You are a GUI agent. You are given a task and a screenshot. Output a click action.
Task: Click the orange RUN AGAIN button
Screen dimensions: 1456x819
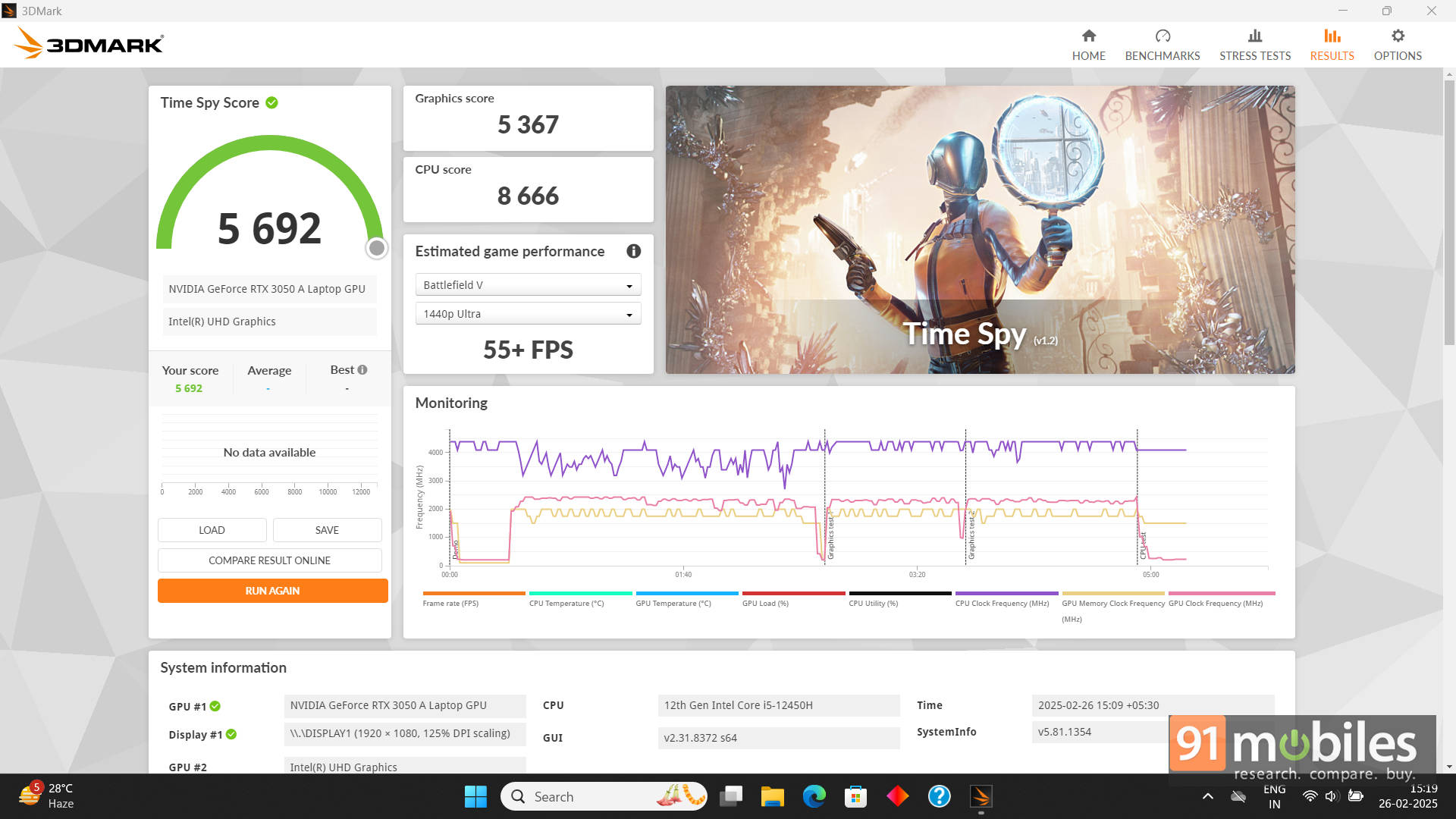(x=272, y=591)
